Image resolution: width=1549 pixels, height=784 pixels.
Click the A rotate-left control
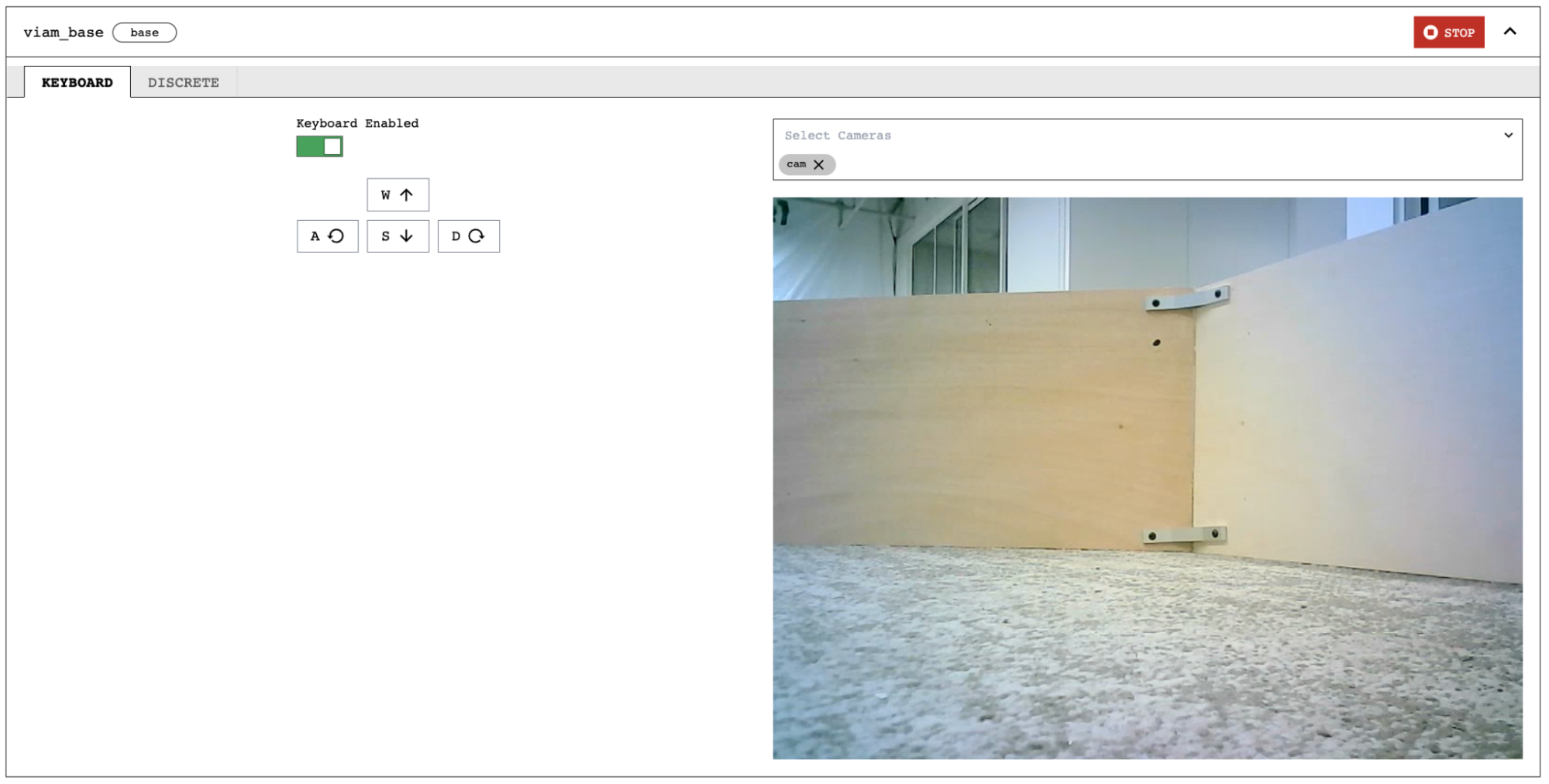coord(326,236)
